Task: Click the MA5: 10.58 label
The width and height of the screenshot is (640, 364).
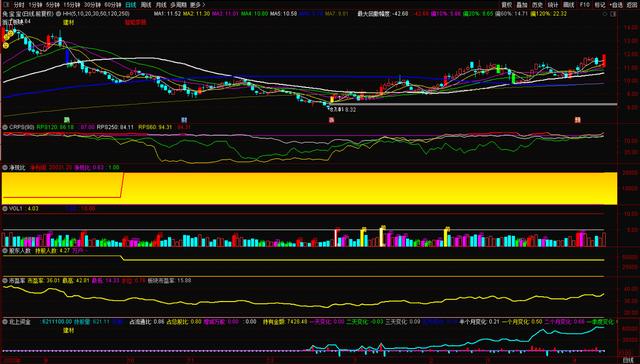Action: (283, 13)
